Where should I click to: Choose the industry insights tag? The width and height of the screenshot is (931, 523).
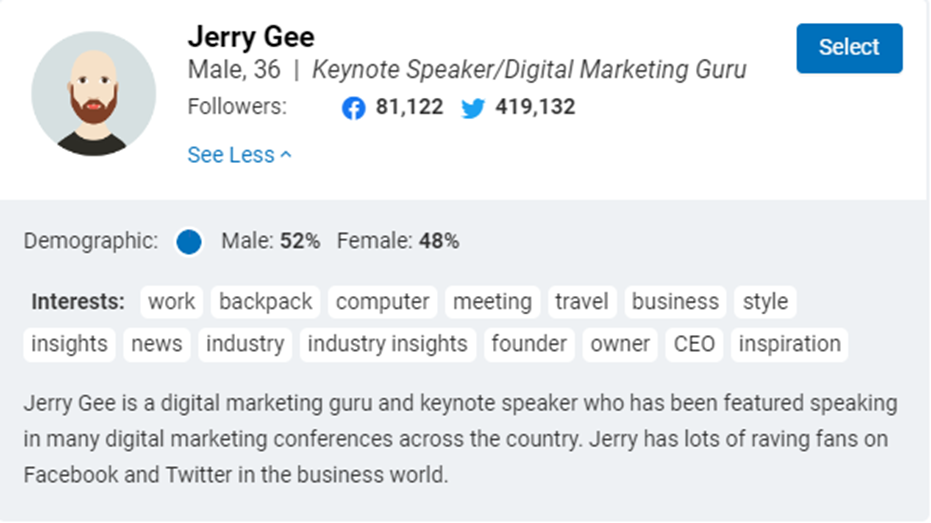point(388,344)
